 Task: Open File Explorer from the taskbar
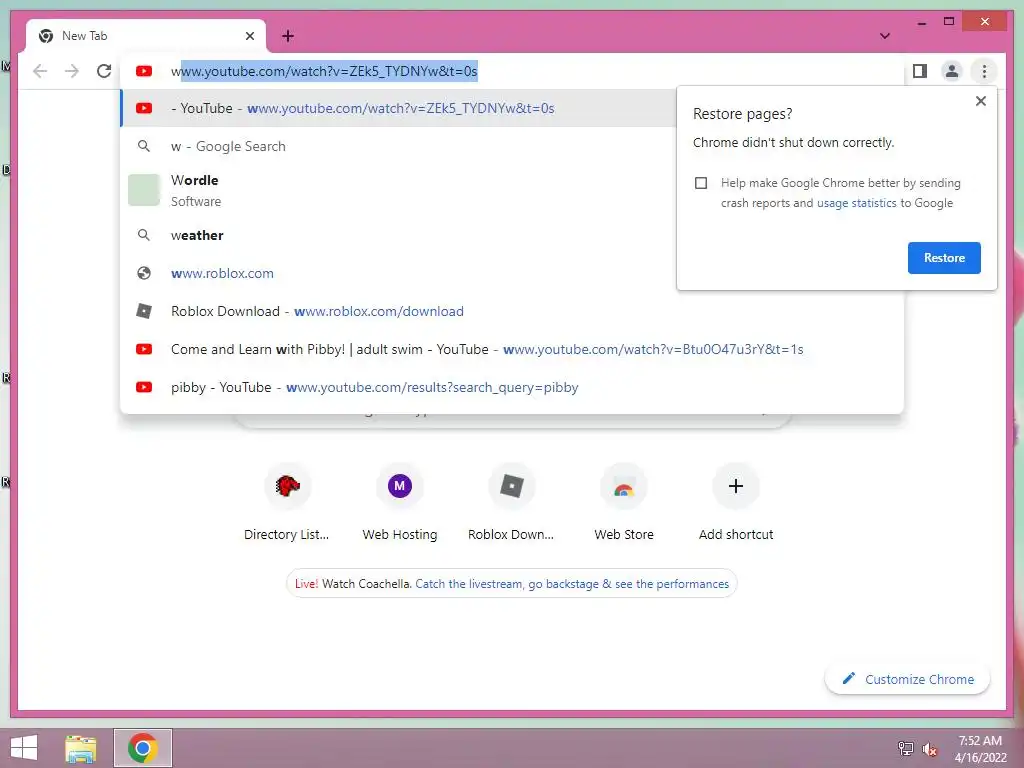tap(81, 748)
